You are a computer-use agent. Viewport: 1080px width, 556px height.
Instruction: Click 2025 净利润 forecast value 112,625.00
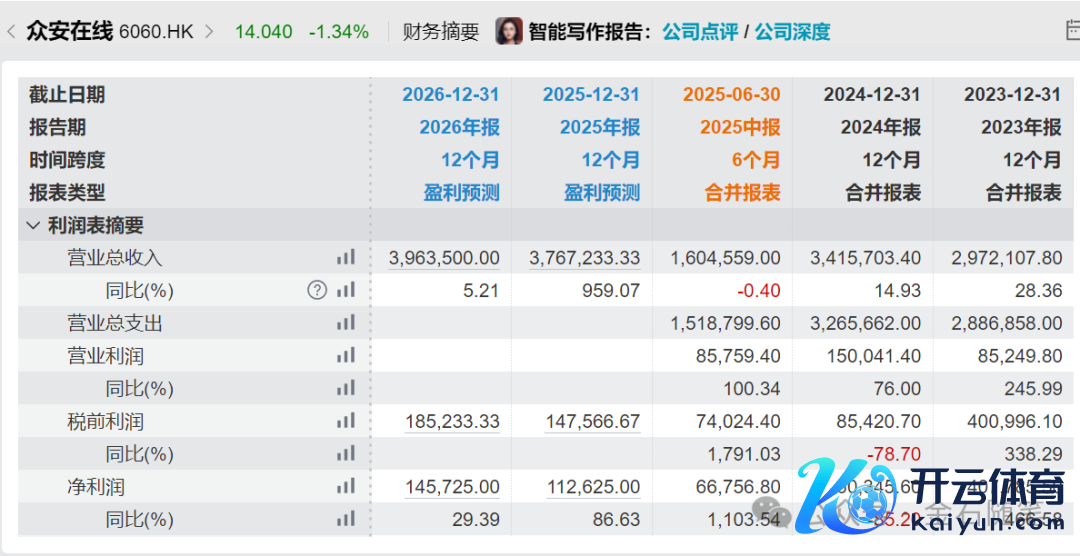click(x=593, y=487)
